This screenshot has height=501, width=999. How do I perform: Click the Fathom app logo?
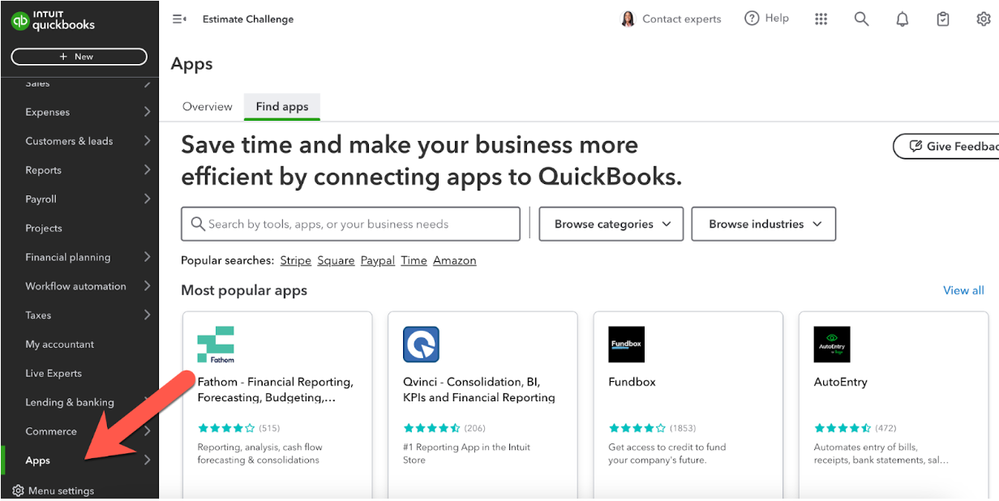215,344
